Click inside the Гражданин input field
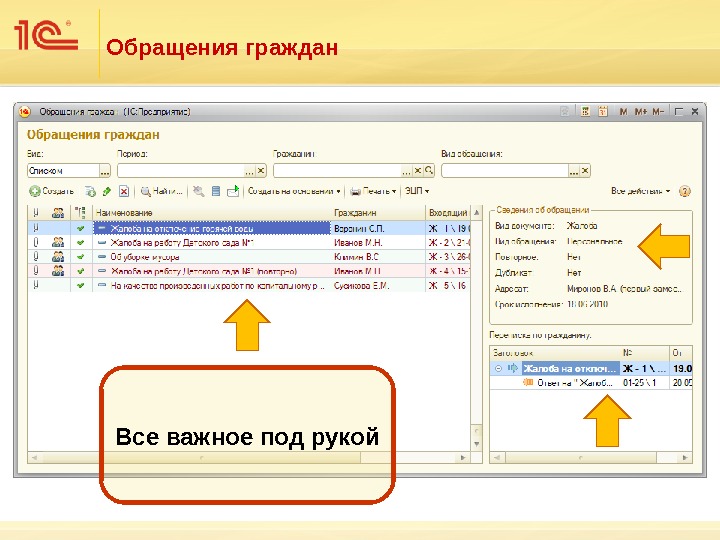Screen dimensions: 720x540 (337, 171)
